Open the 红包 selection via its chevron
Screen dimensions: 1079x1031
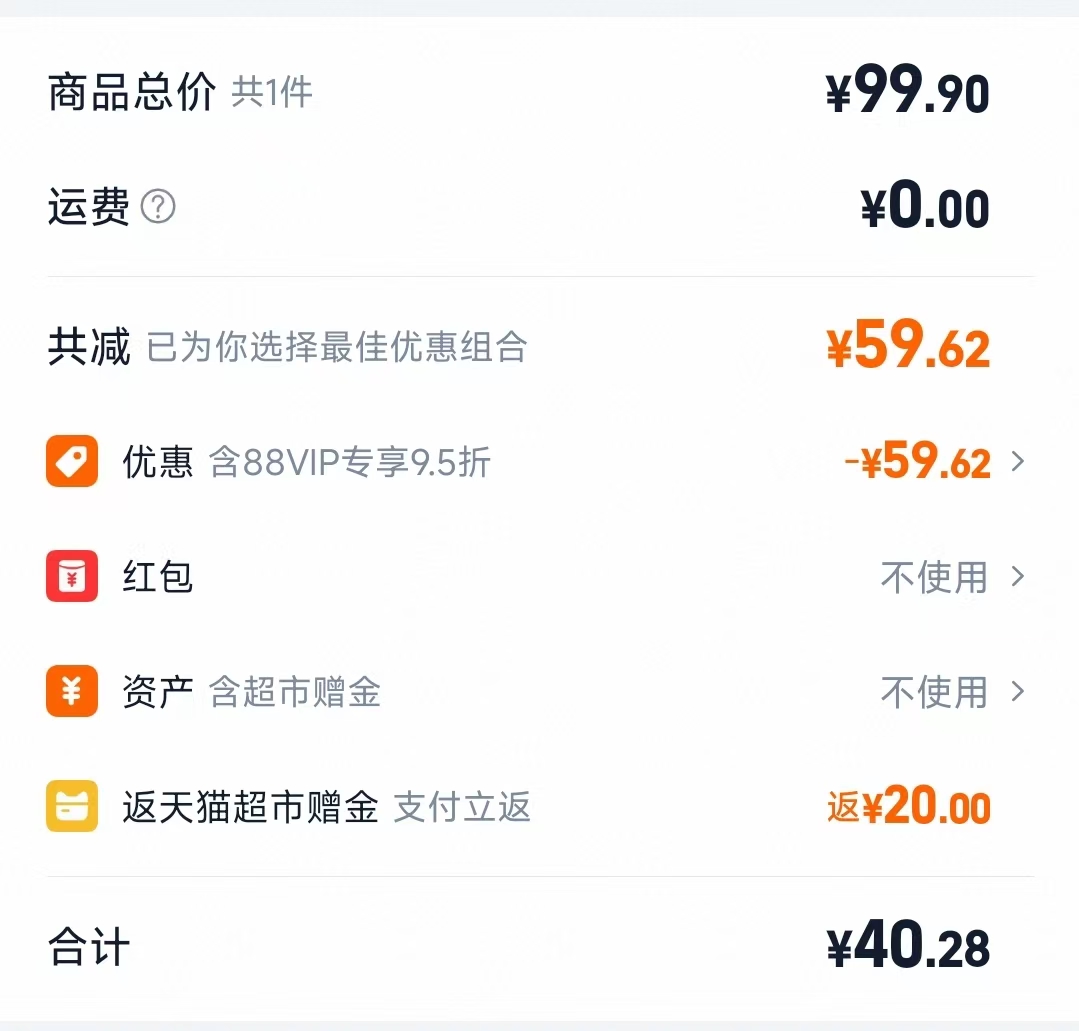click(1019, 577)
